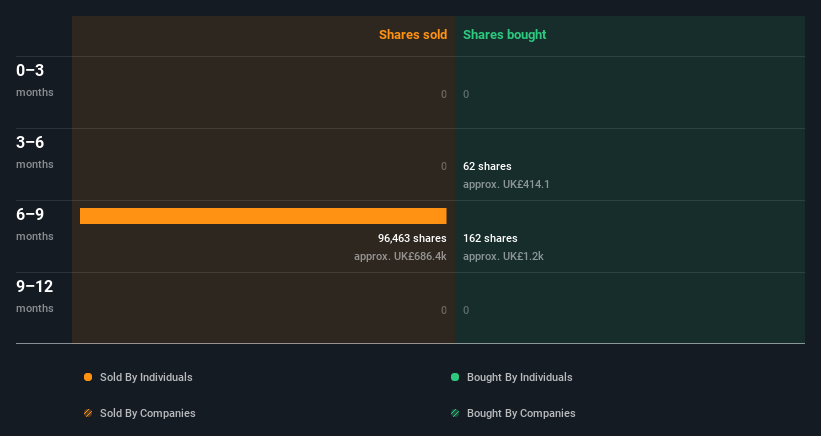This screenshot has width=821, height=436.
Task: Select the Sold By Individuals legend label
Action: tap(146, 377)
